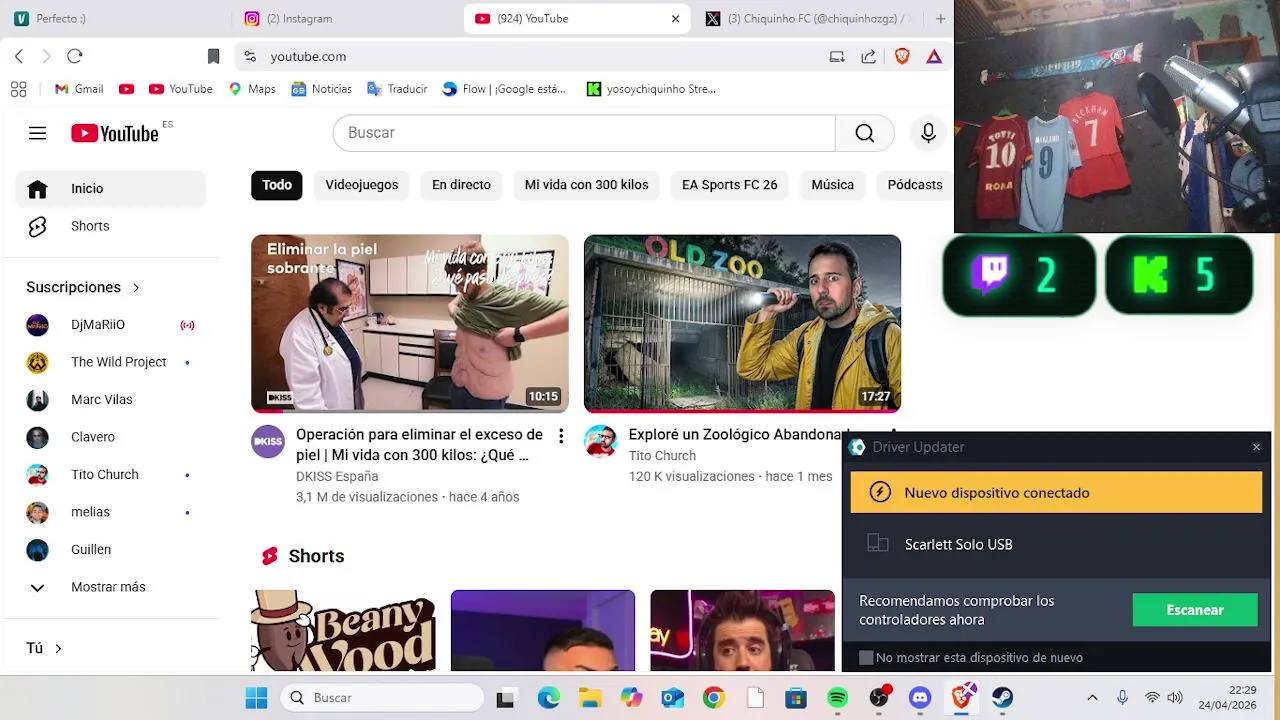Open The Wild Project channel
1280x720 pixels.
coord(110,362)
